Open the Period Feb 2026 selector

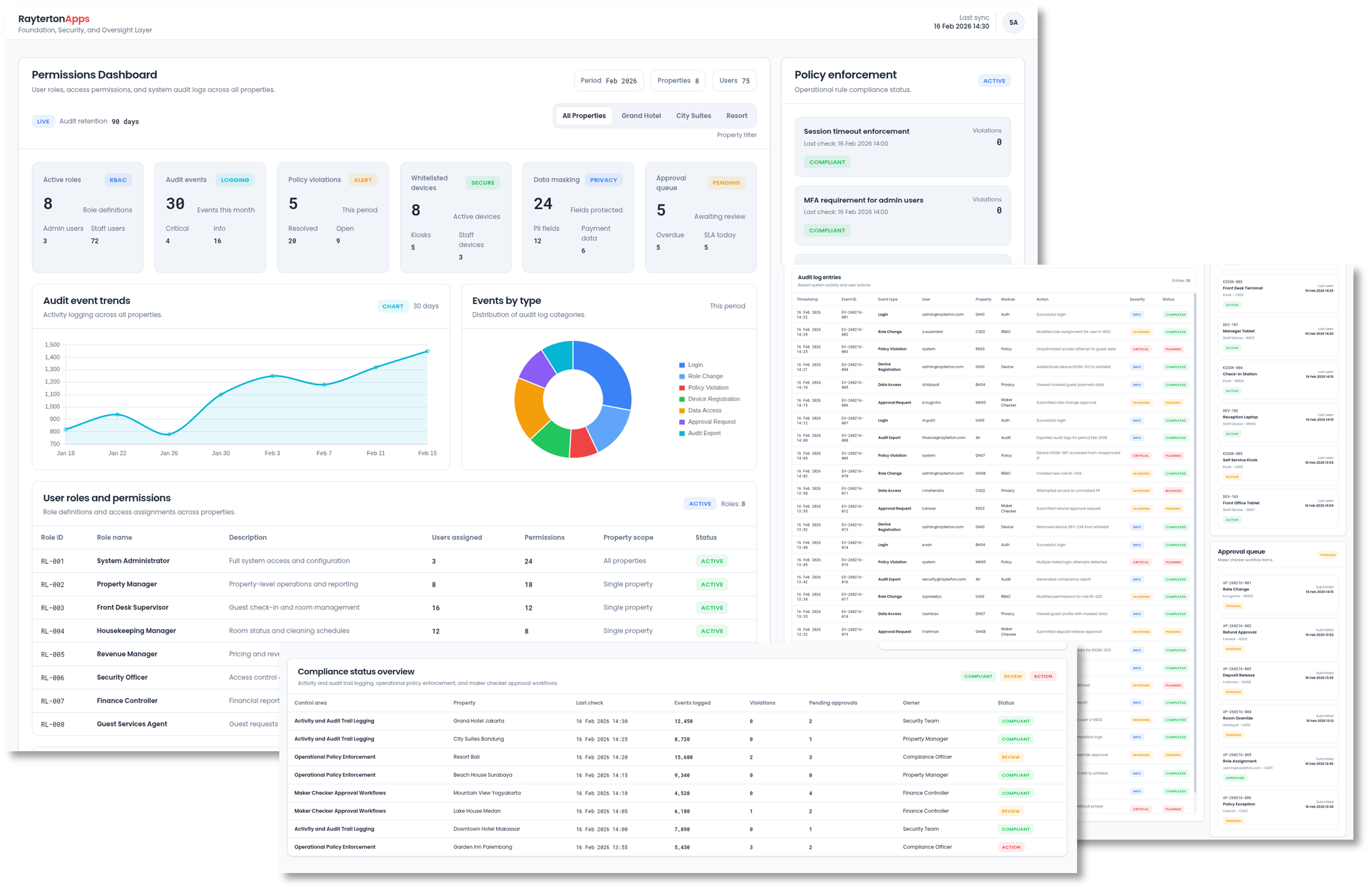pyautogui.click(x=608, y=80)
